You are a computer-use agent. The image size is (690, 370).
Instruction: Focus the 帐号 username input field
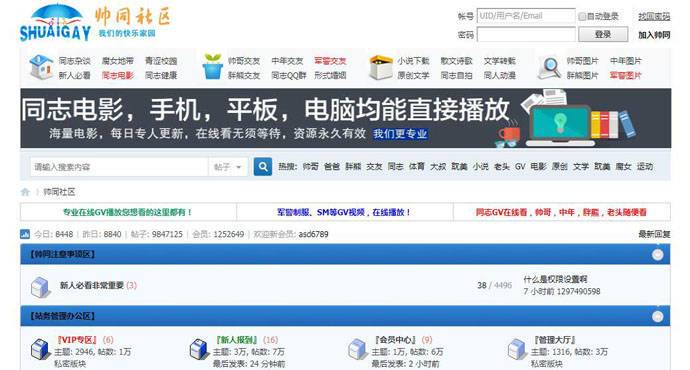(x=526, y=16)
